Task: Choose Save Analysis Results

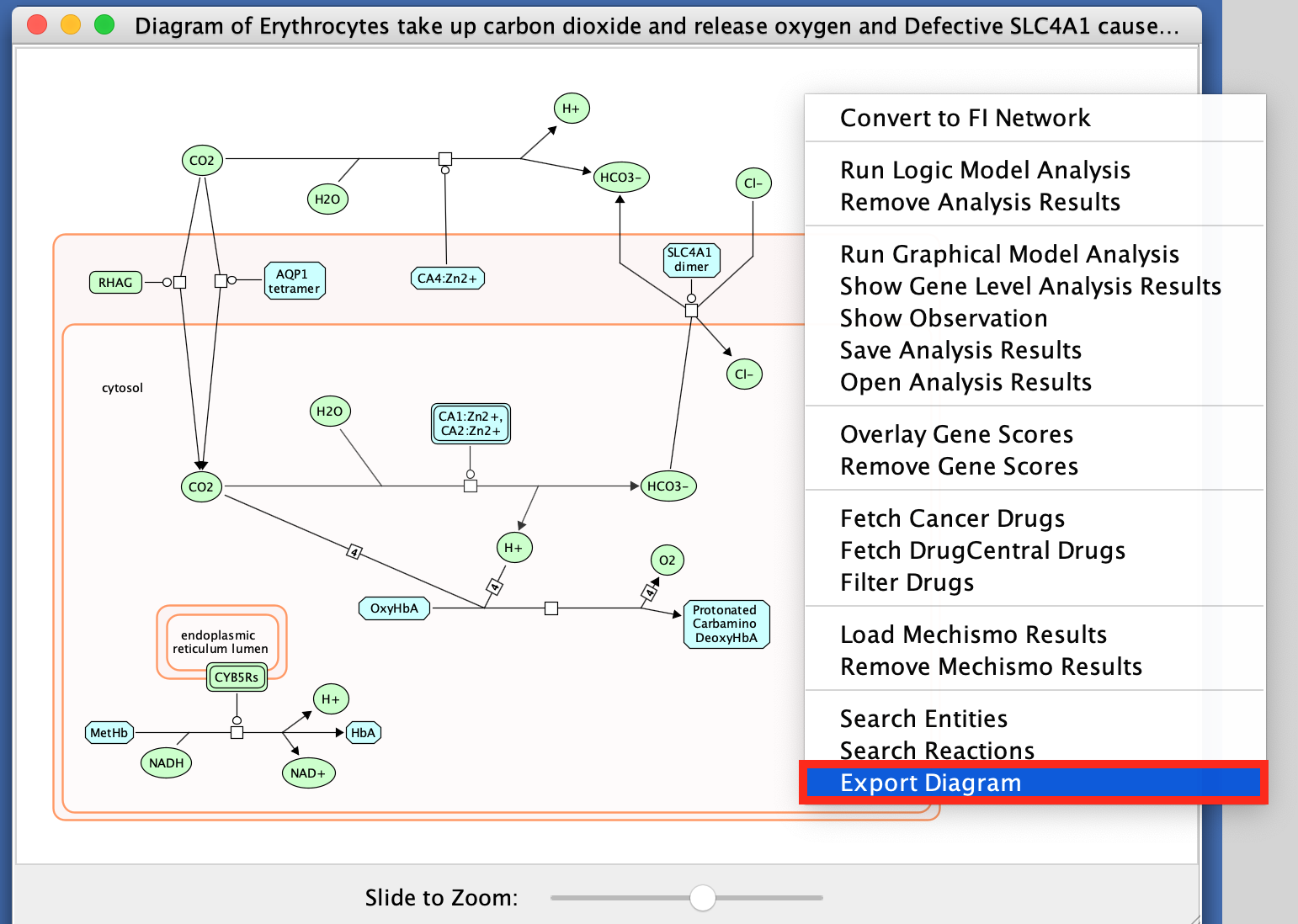Action: (x=1035, y=350)
